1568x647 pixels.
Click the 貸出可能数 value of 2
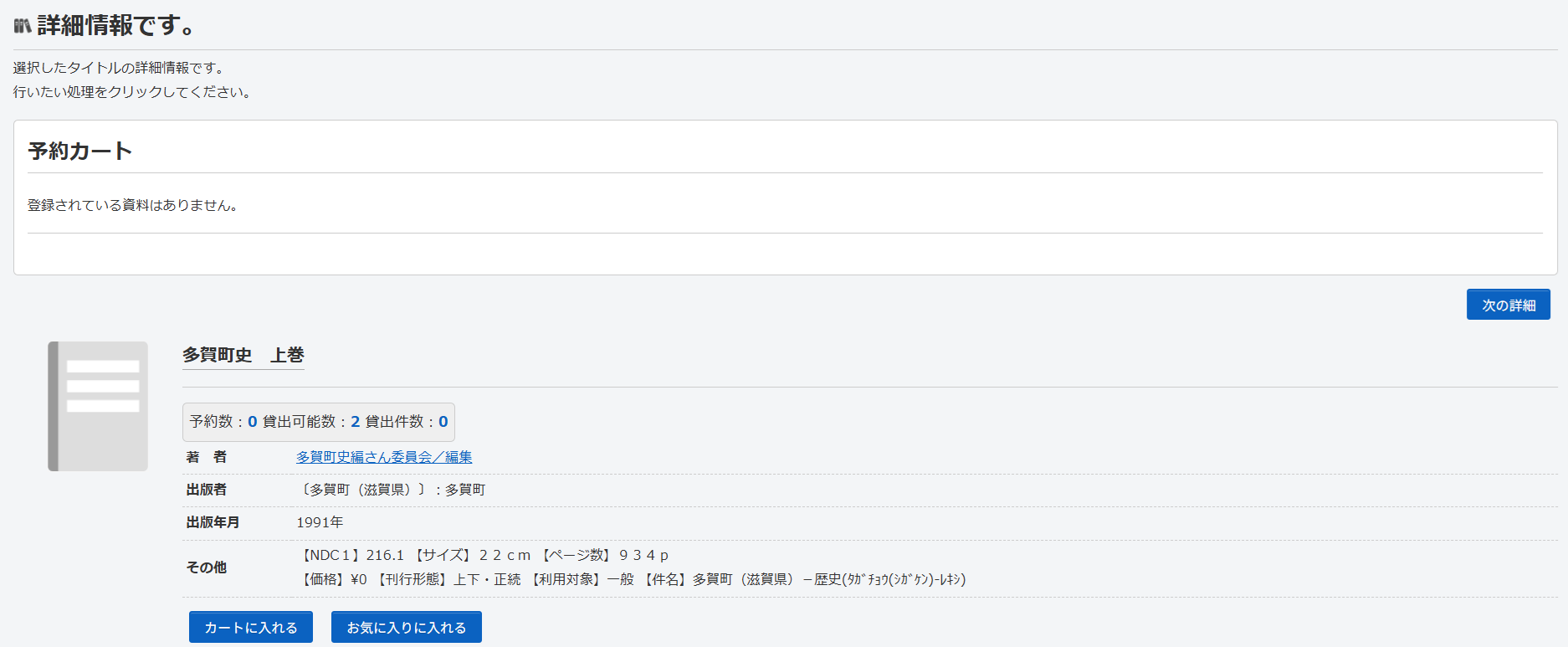356,422
